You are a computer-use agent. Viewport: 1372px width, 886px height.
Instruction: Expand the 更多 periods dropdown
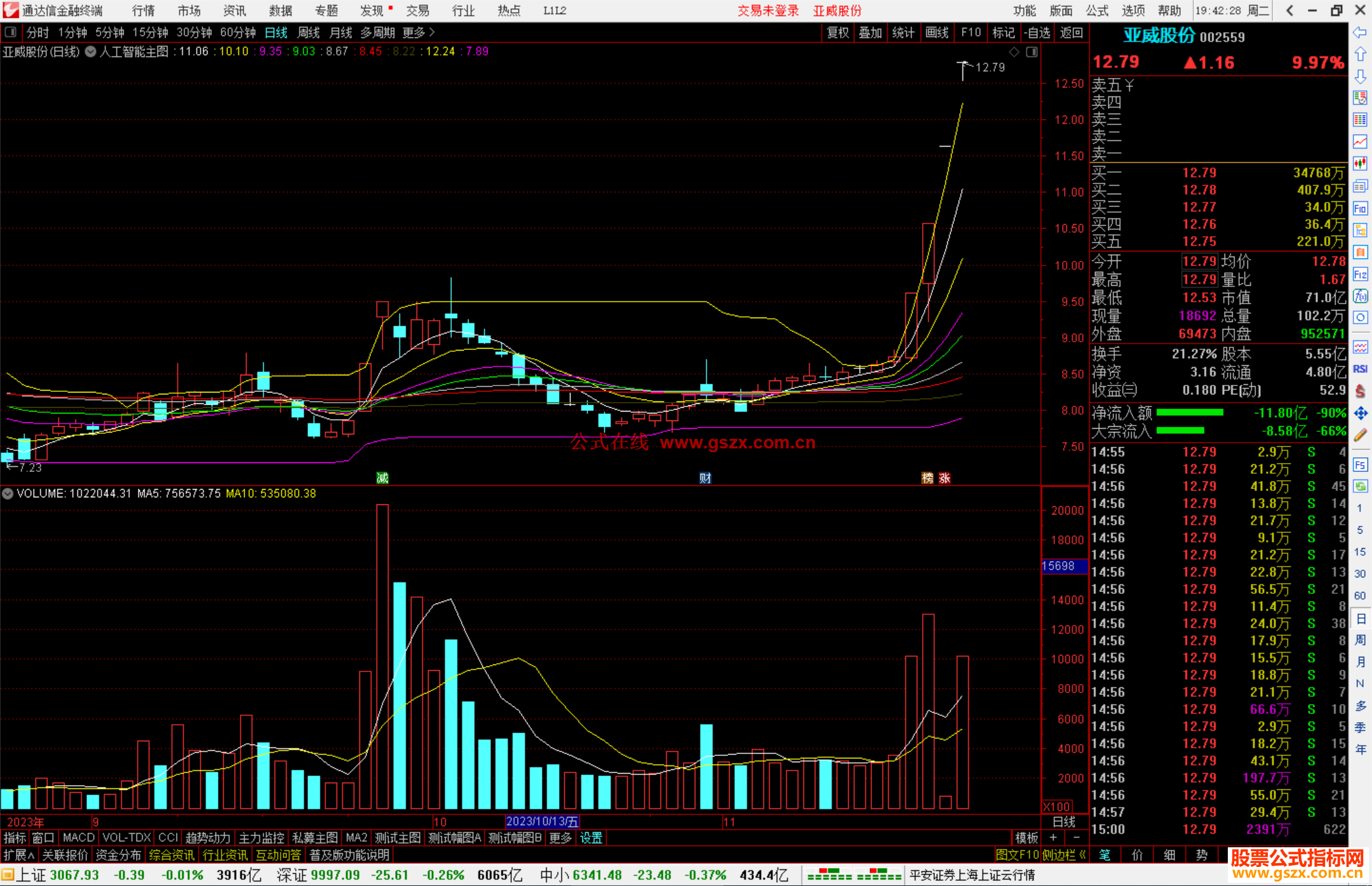[418, 32]
